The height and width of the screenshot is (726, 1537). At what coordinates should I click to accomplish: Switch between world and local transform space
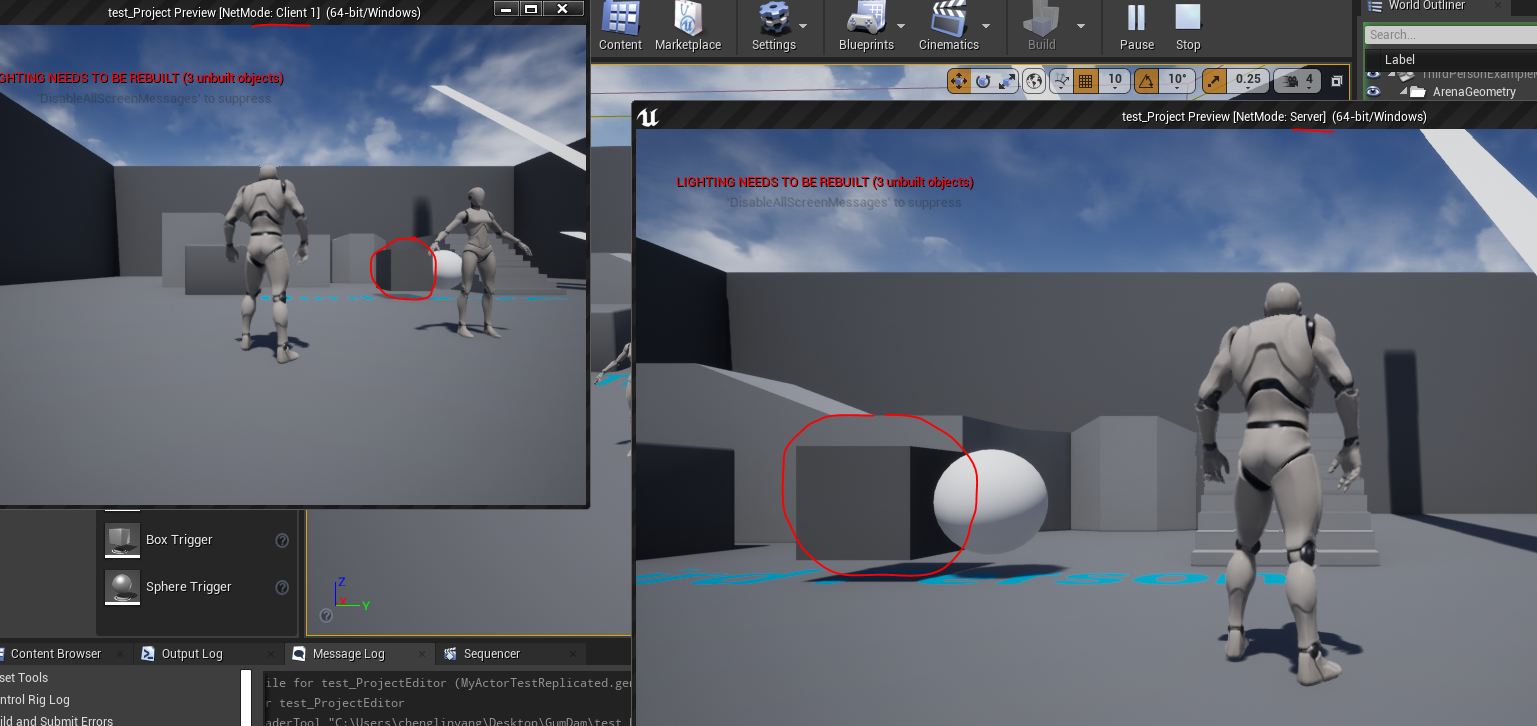pos(1034,80)
